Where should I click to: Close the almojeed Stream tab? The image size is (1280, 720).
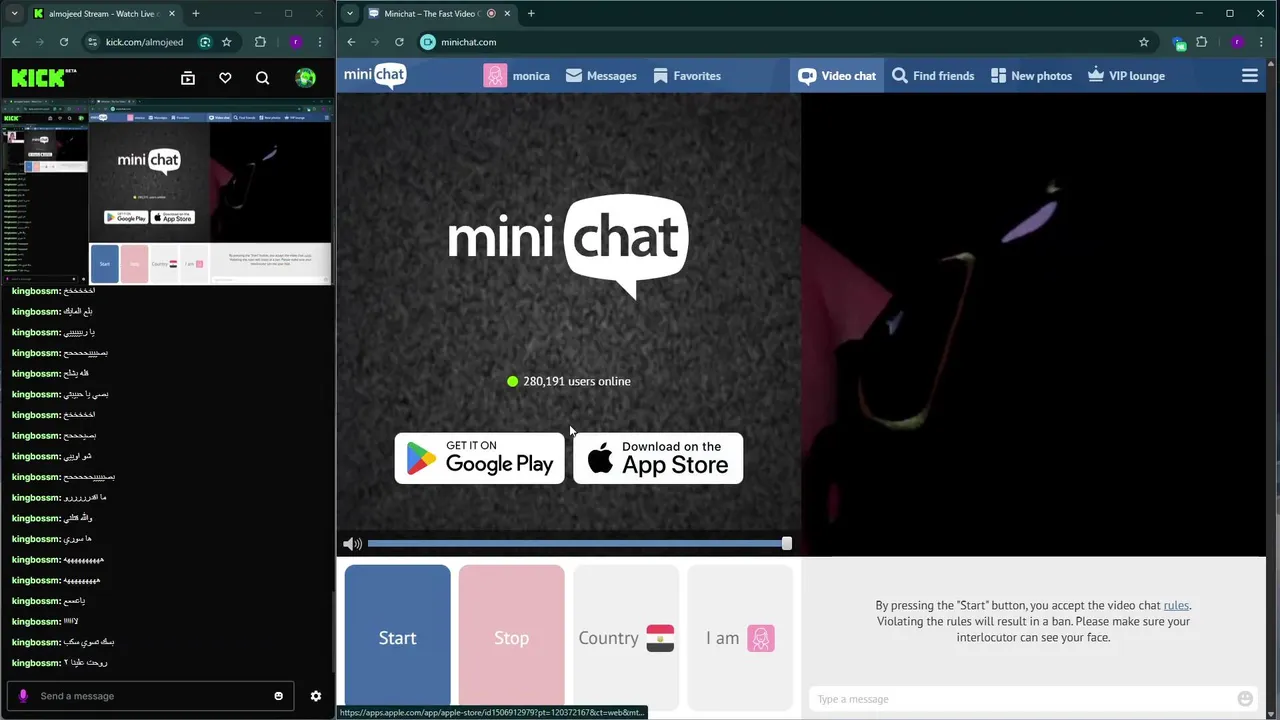pos(171,13)
